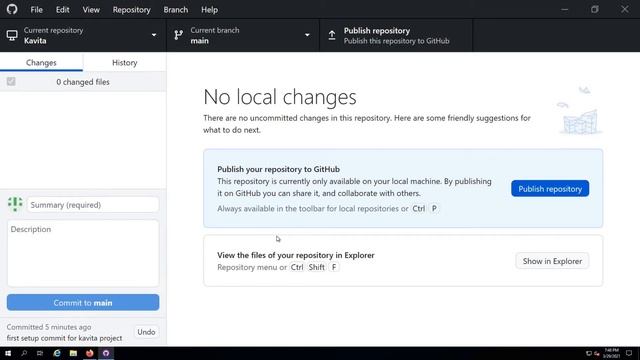Open Task View from the taskbar
This screenshot has height=360, width=640.
pos(40,353)
